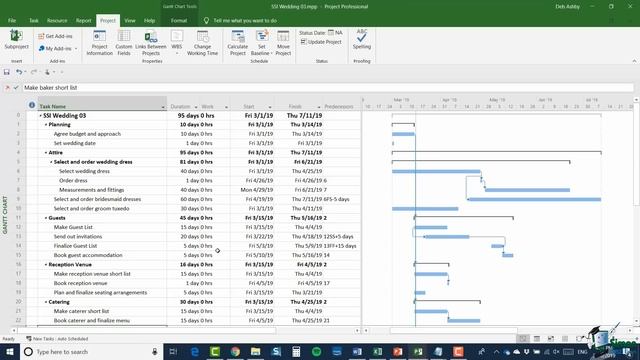The width and height of the screenshot is (640, 360).
Task: Select the Send out invitations task name
Action: 78,237
